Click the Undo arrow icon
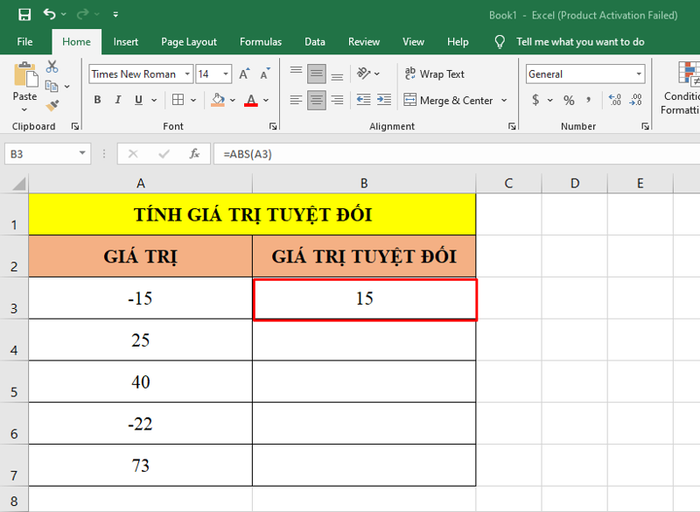 pos(50,14)
